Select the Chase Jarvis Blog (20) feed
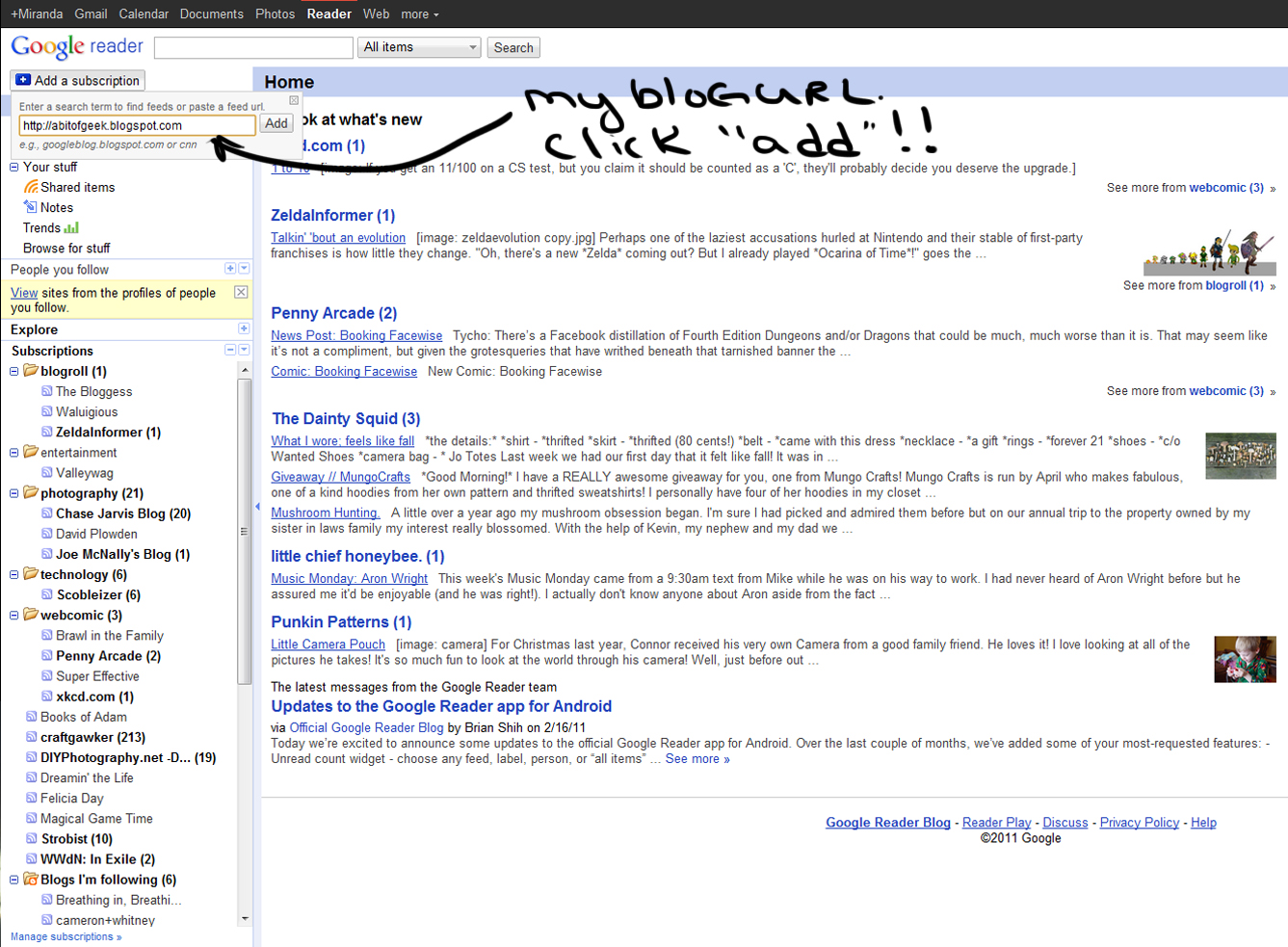The image size is (1288, 947). (x=123, y=513)
